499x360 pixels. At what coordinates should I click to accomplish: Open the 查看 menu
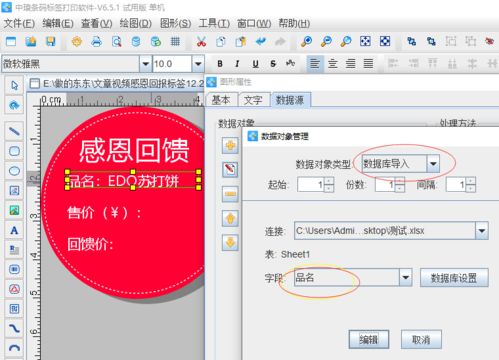pyautogui.click(x=97, y=23)
